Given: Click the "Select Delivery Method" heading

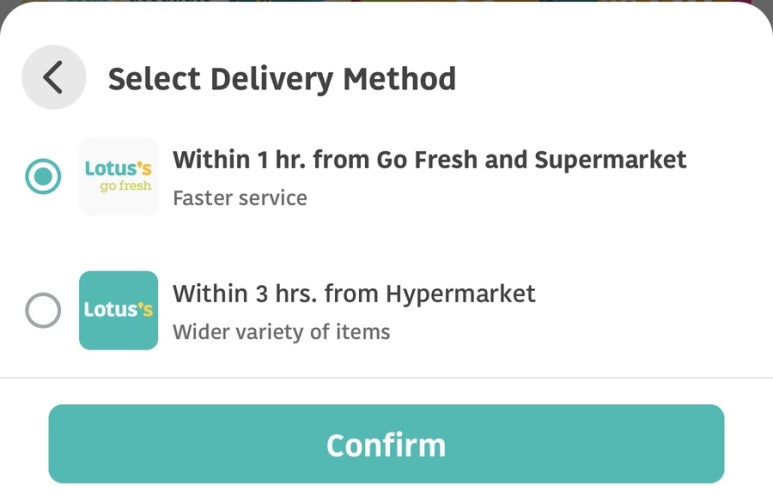Looking at the screenshot, I should click(x=282, y=79).
